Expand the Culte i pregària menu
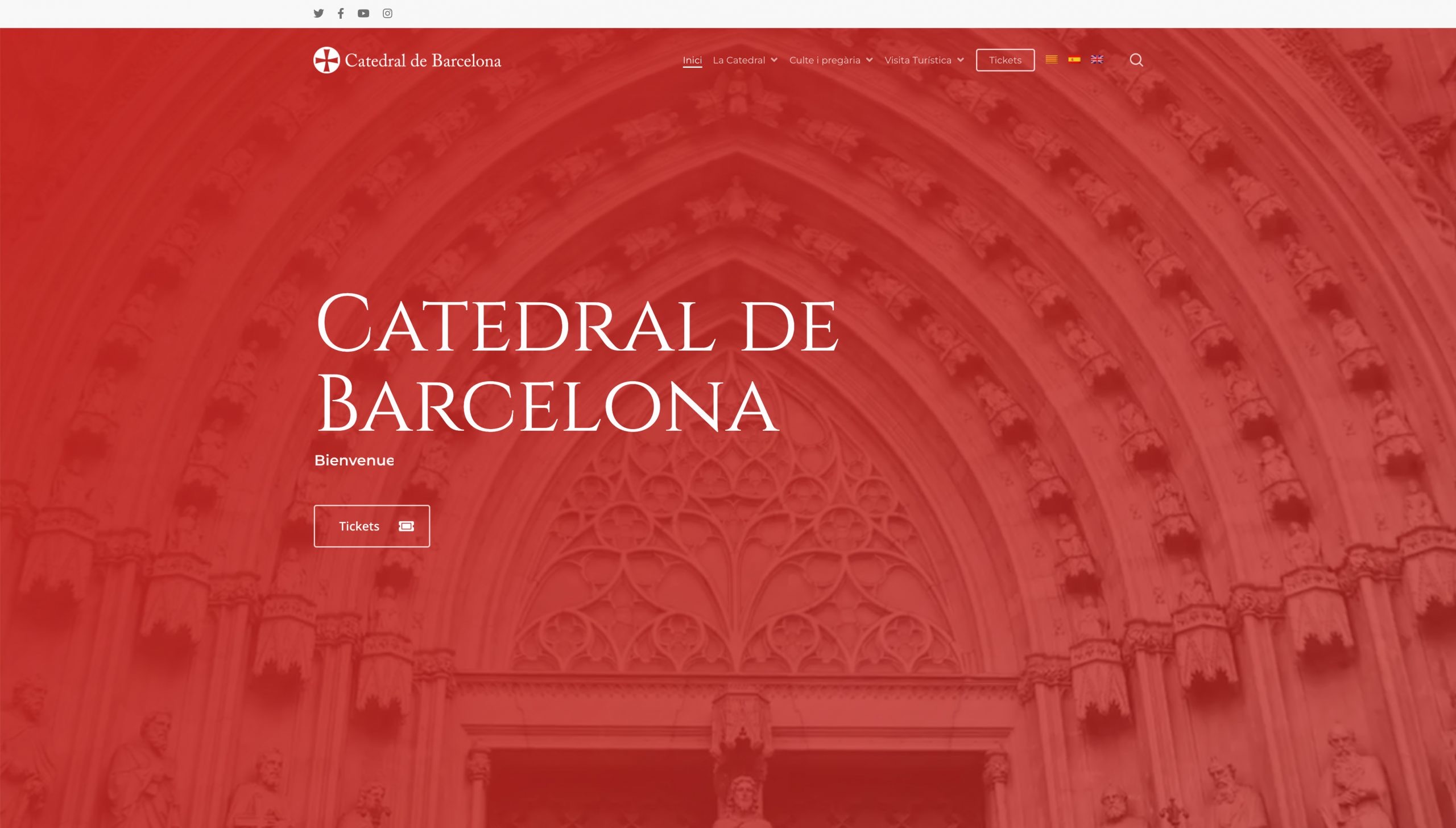Image resolution: width=1456 pixels, height=828 pixels. (831, 60)
